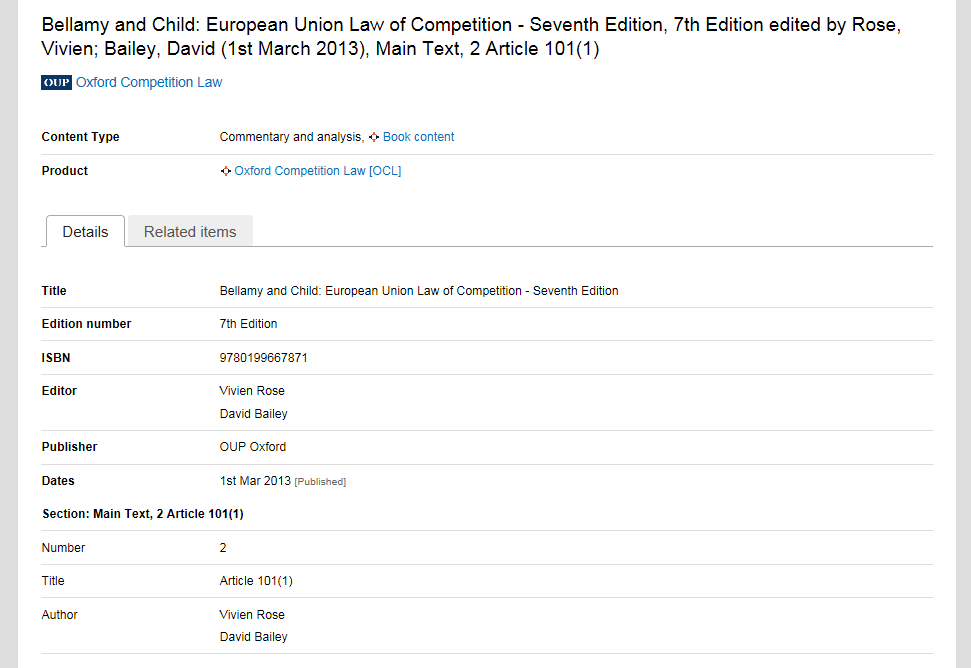Click the OUP logo icon

click(x=56, y=83)
